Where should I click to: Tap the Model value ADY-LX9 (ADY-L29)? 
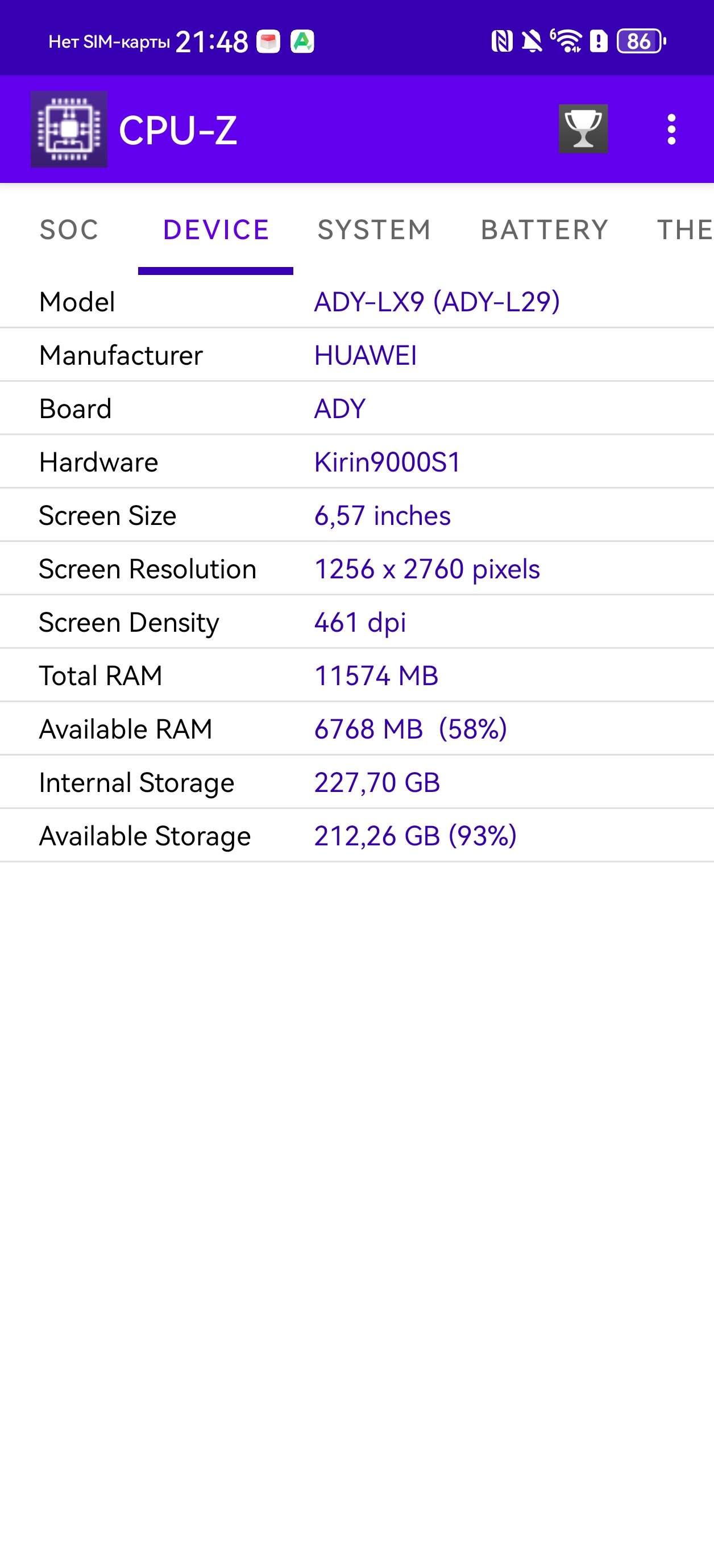click(x=437, y=302)
